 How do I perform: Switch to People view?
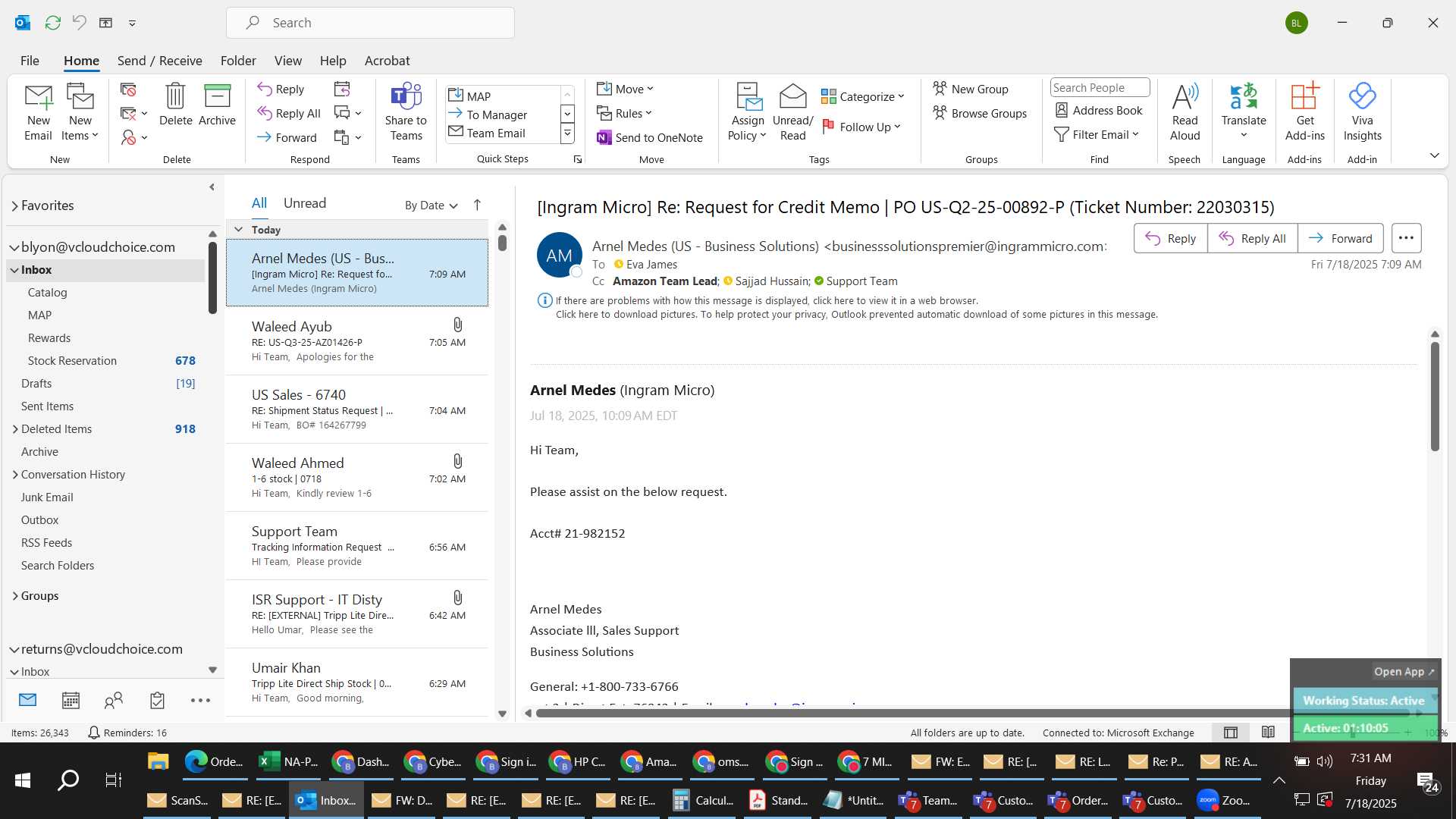[114, 700]
